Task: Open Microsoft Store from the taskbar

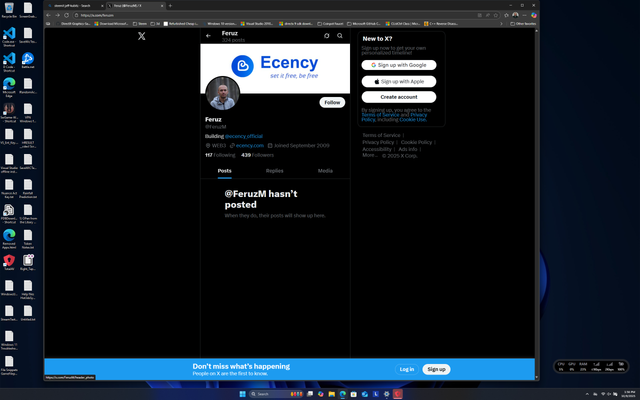Action: [x=353, y=394]
